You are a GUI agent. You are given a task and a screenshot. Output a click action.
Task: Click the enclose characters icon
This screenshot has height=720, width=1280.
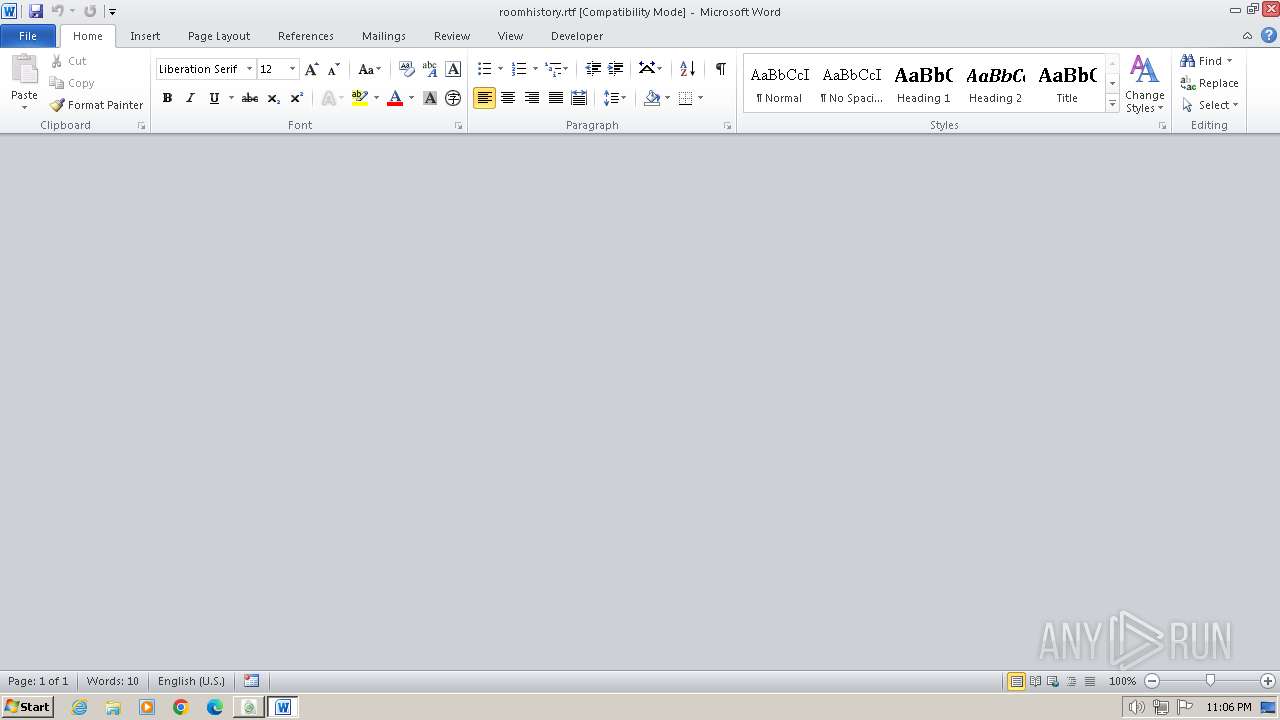click(x=453, y=98)
